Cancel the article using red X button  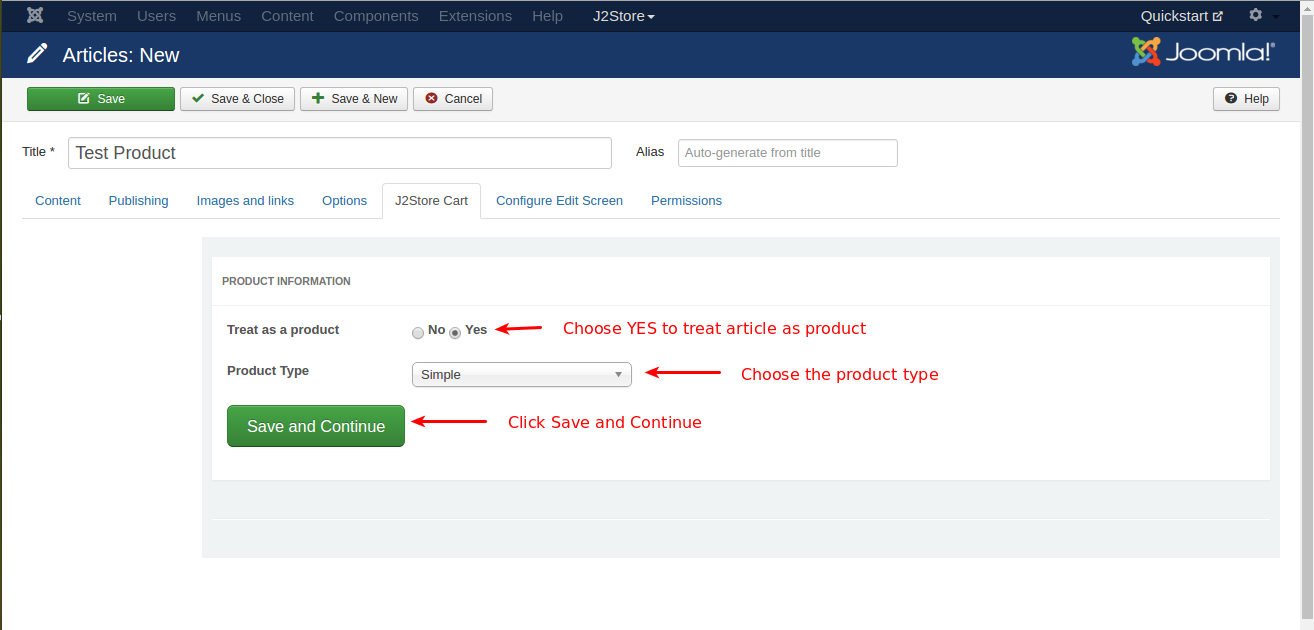click(x=453, y=99)
